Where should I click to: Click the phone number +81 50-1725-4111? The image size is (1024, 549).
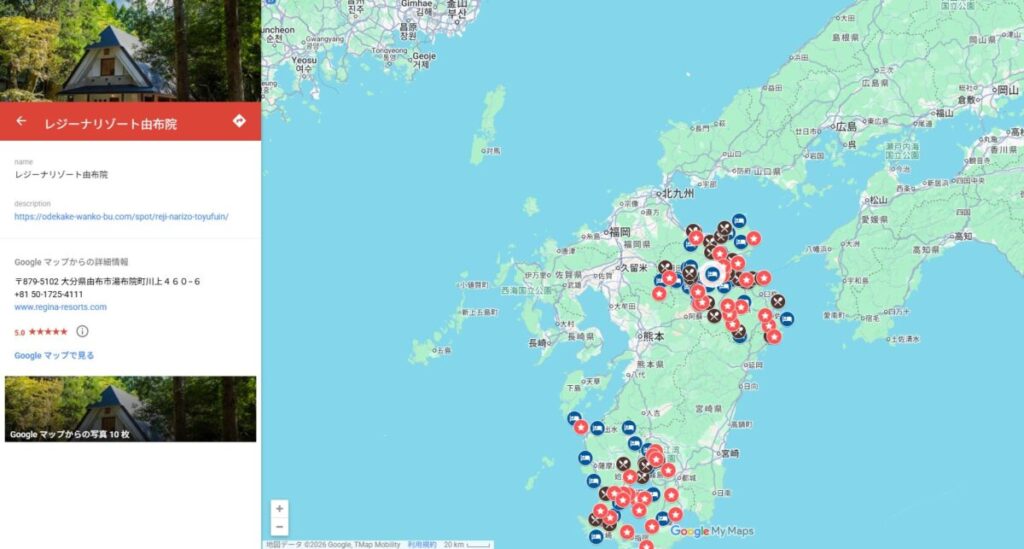(49, 294)
